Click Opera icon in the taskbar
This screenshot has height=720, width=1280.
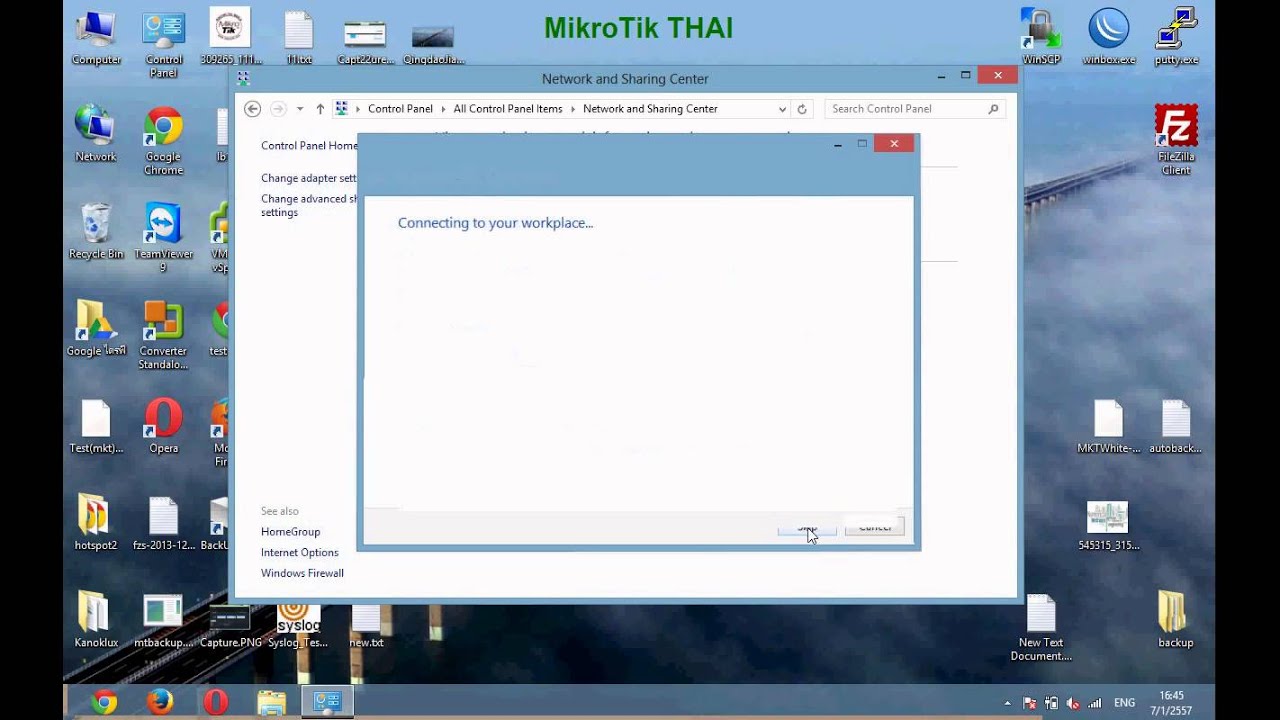click(x=216, y=702)
